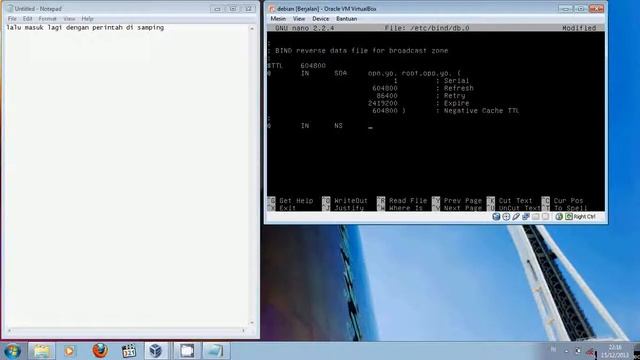This screenshot has height=360, width=640.
Task: Click the Serial value line in nano
Action: click(x=431, y=81)
